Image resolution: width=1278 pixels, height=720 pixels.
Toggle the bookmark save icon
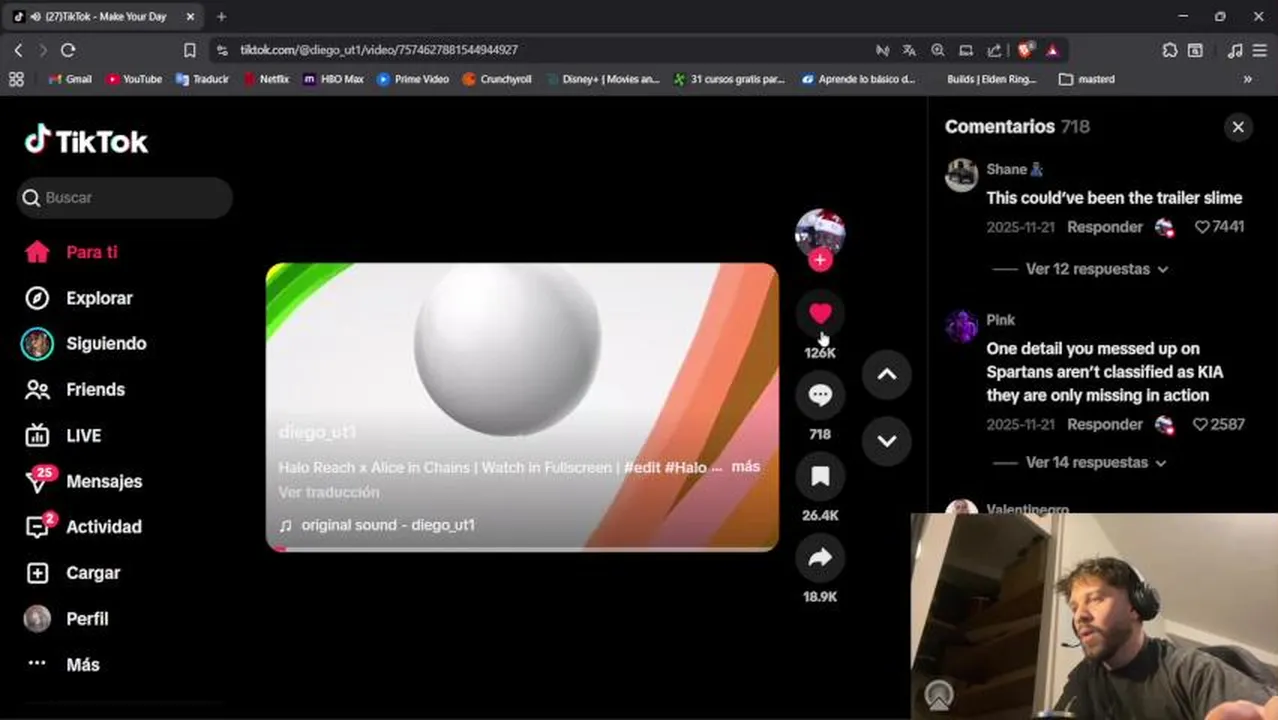(820, 476)
